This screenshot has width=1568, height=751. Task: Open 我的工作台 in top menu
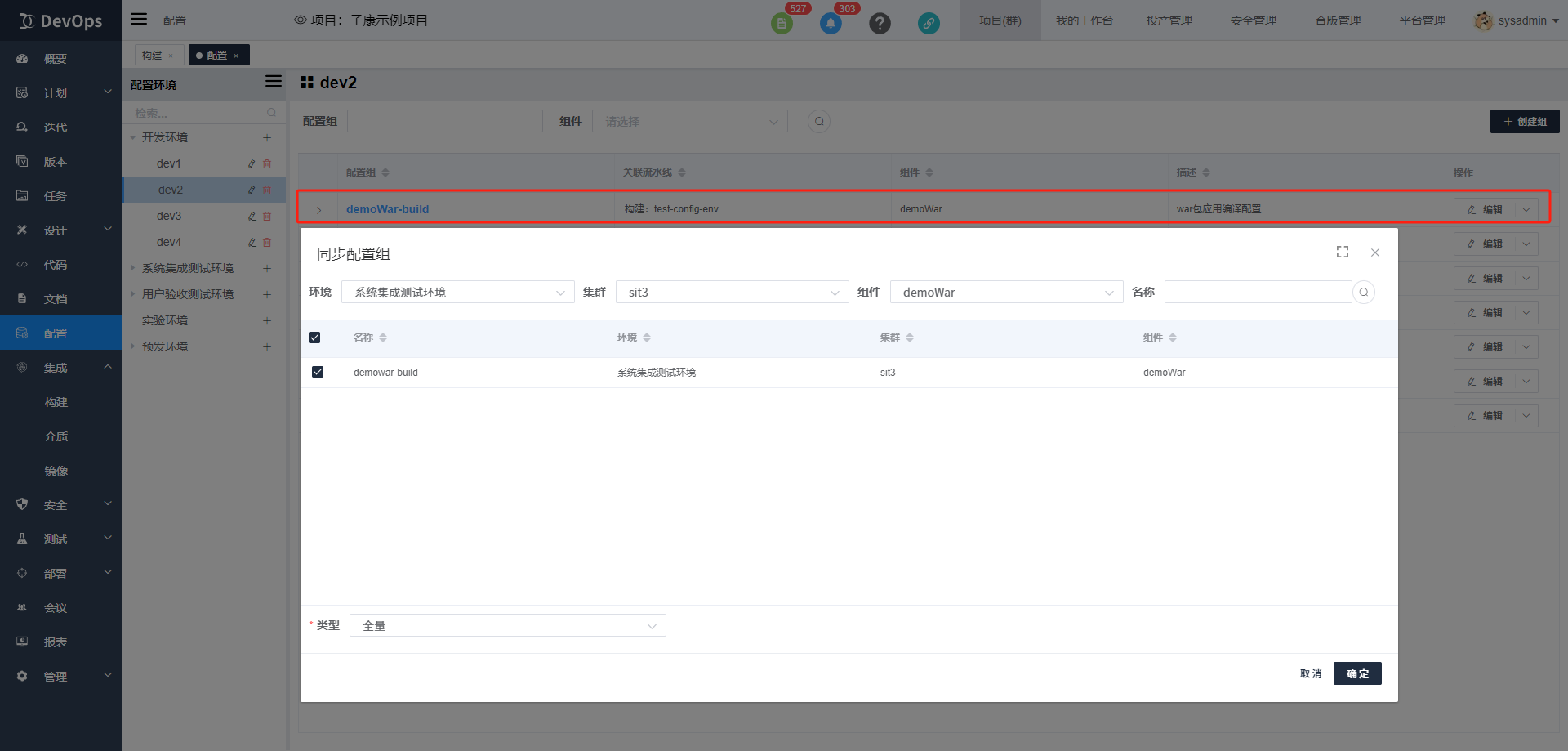pos(1084,20)
